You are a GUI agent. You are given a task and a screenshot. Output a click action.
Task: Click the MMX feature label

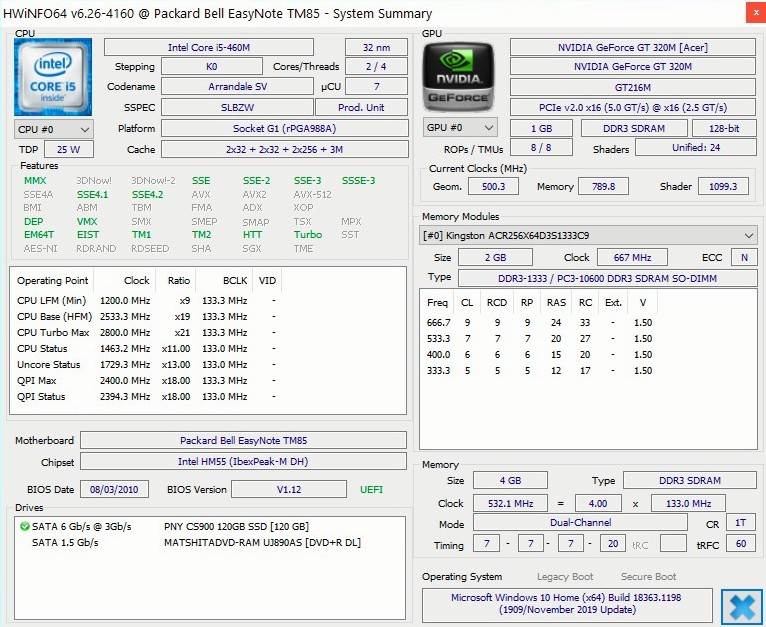click(x=35, y=181)
